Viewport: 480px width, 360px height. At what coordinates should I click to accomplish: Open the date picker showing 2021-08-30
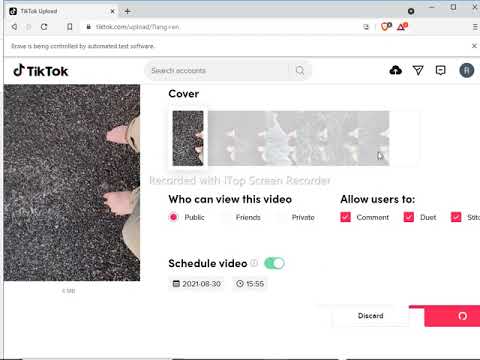coord(196,284)
